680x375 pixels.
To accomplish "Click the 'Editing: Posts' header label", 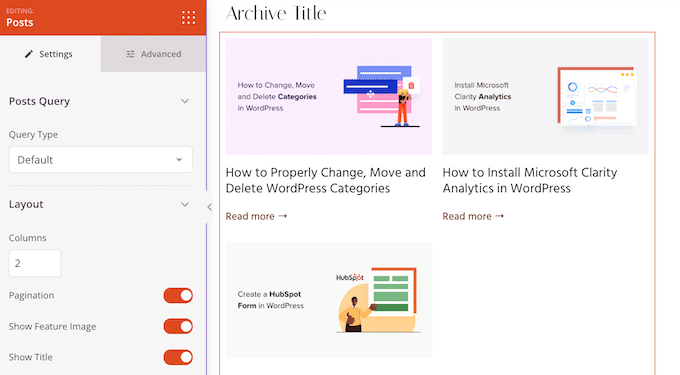I will [x=20, y=18].
